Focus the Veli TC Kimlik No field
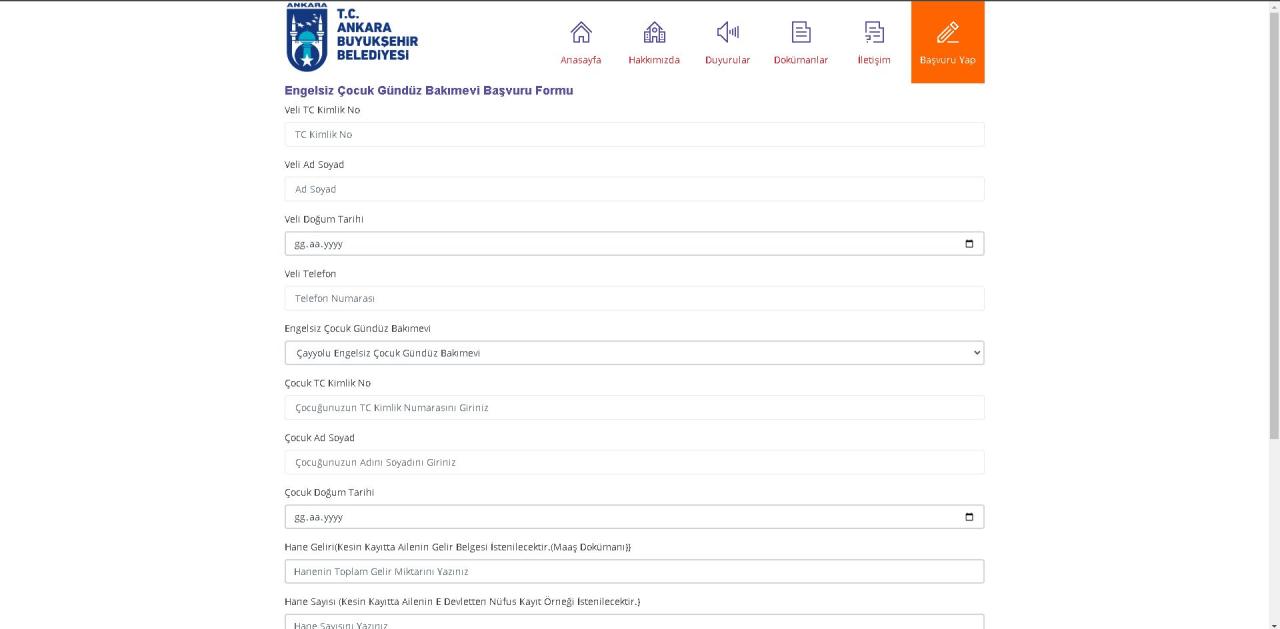The height and width of the screenshot is (629, 1280). tap(634, 135)
